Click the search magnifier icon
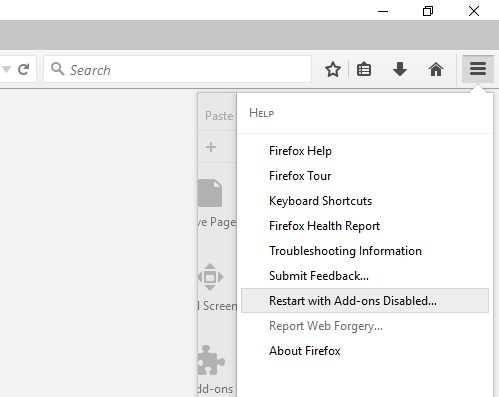499x397 pixels. click(x=58, y=69)
